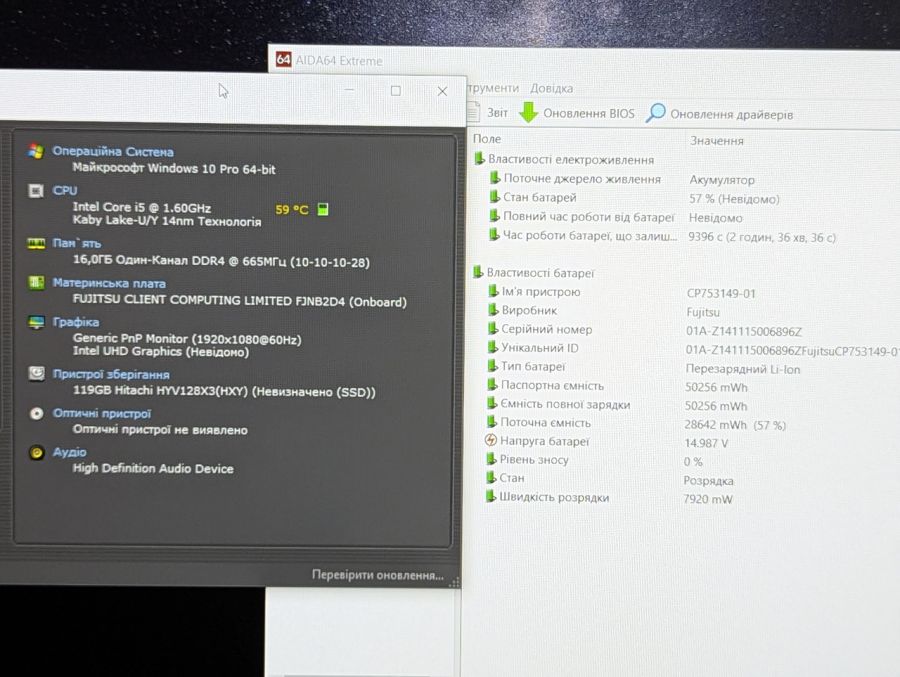Click the speaker icon beside Аудіо
900x677 pixels.
[x=36, y=452]
